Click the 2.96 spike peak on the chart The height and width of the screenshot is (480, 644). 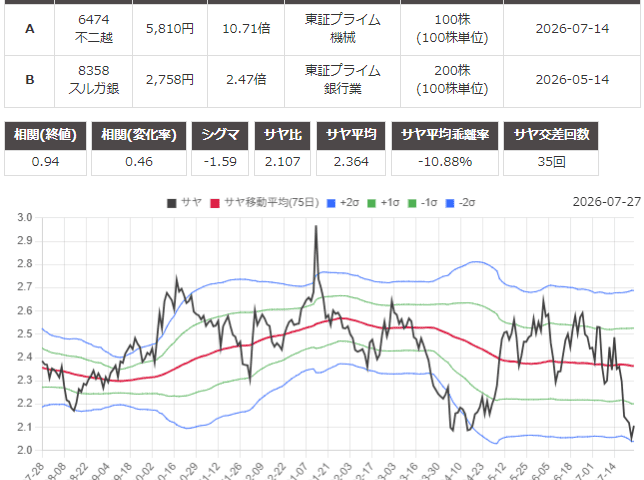pos(316,226)
